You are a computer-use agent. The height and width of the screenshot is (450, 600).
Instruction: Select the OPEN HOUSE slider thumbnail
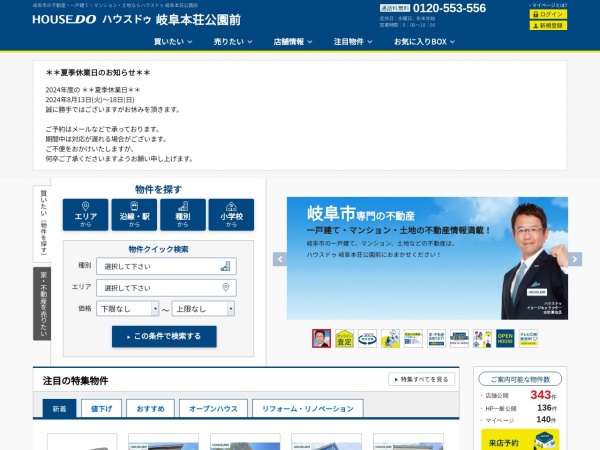tap(505, 338)
